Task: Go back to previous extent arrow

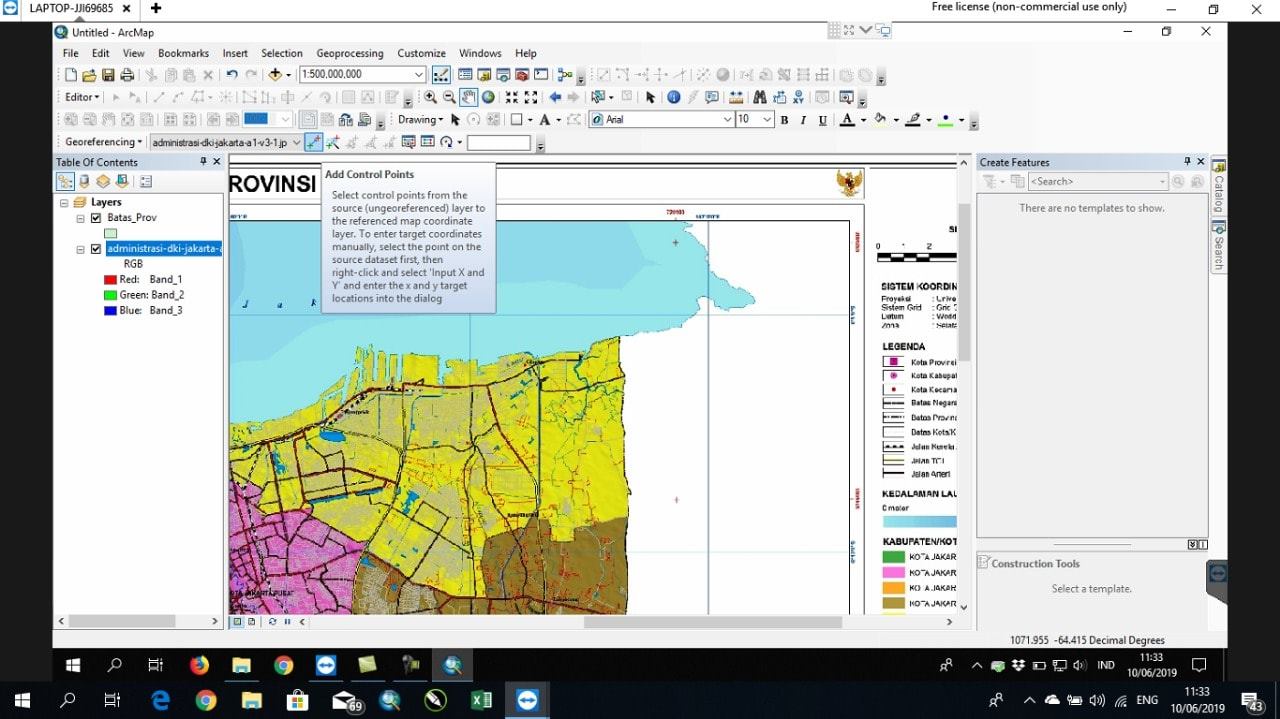Action: pos(555,97)
